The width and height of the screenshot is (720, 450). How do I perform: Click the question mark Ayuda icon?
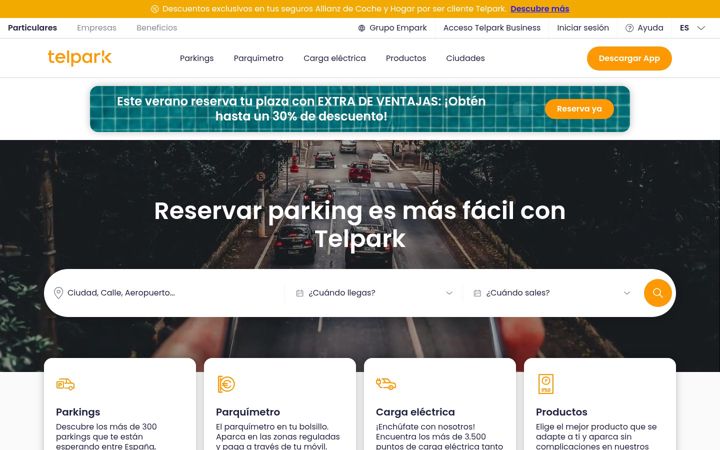point(630,28)
